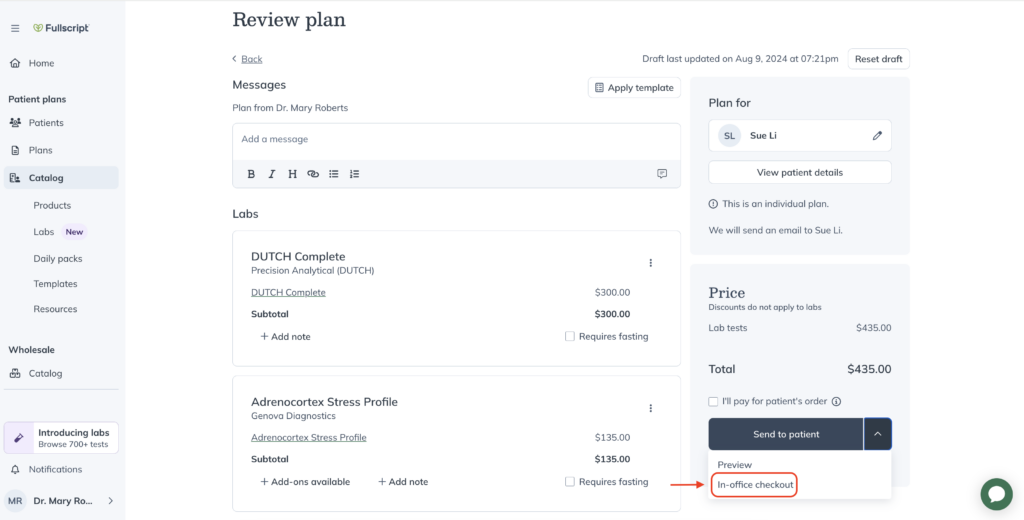This screenshot has height=520, width=1024.
Task: Click the Introducing labs banner
Action: coord(61,438)
